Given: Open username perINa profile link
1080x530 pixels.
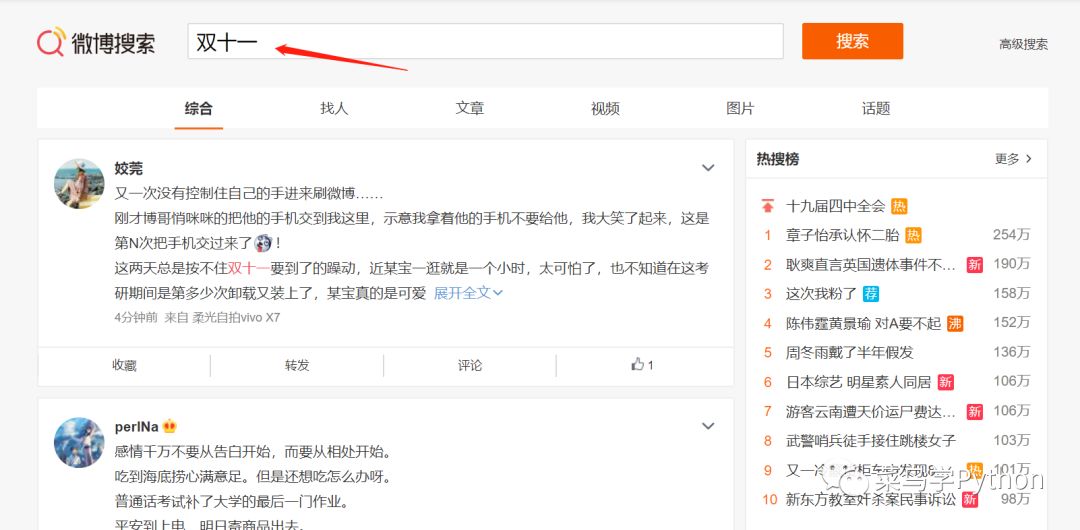Looking at the screenshot, I should [136, 427].
